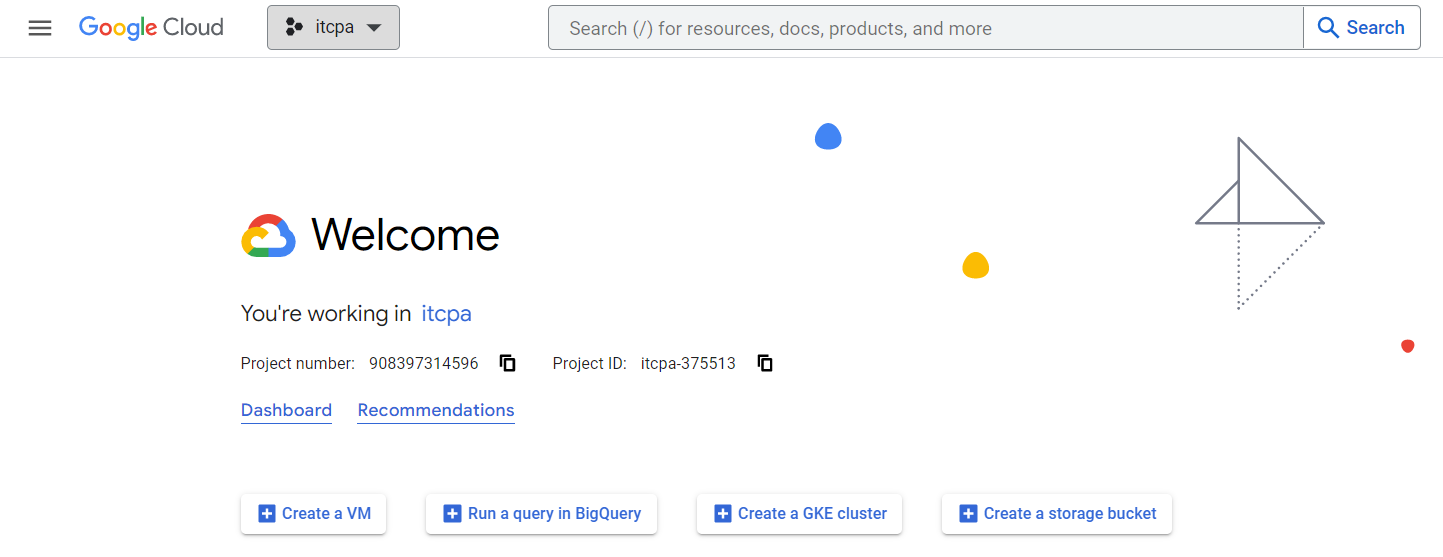Open the Recommendations link
This screenshot has height=557, width=1443.
(436, 410)
